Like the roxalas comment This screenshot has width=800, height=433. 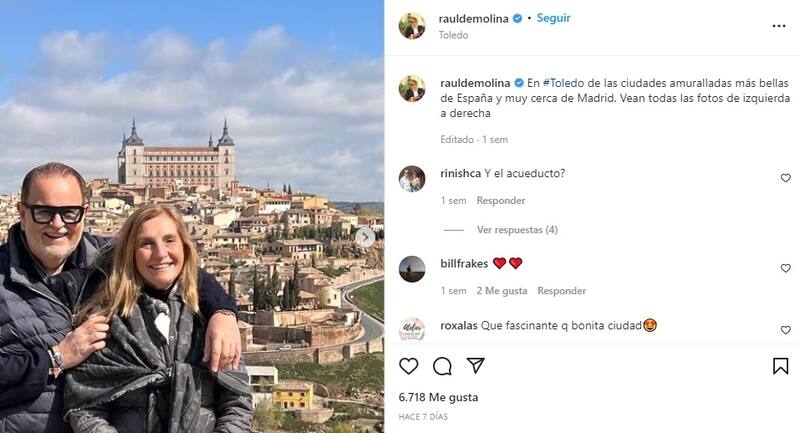786,330
